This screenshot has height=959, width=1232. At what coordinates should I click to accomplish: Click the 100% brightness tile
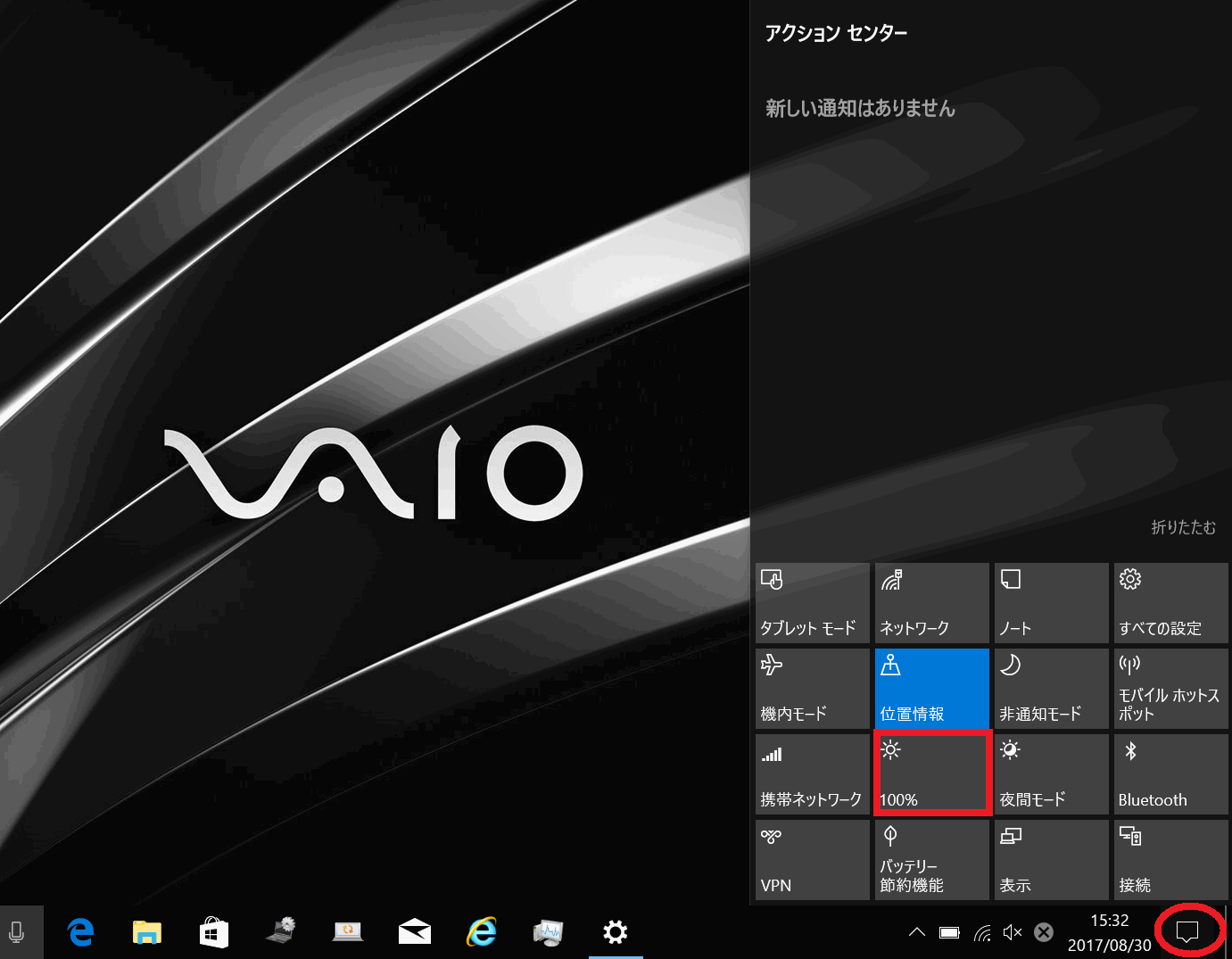pyautogui.click(x=932, y=774)
